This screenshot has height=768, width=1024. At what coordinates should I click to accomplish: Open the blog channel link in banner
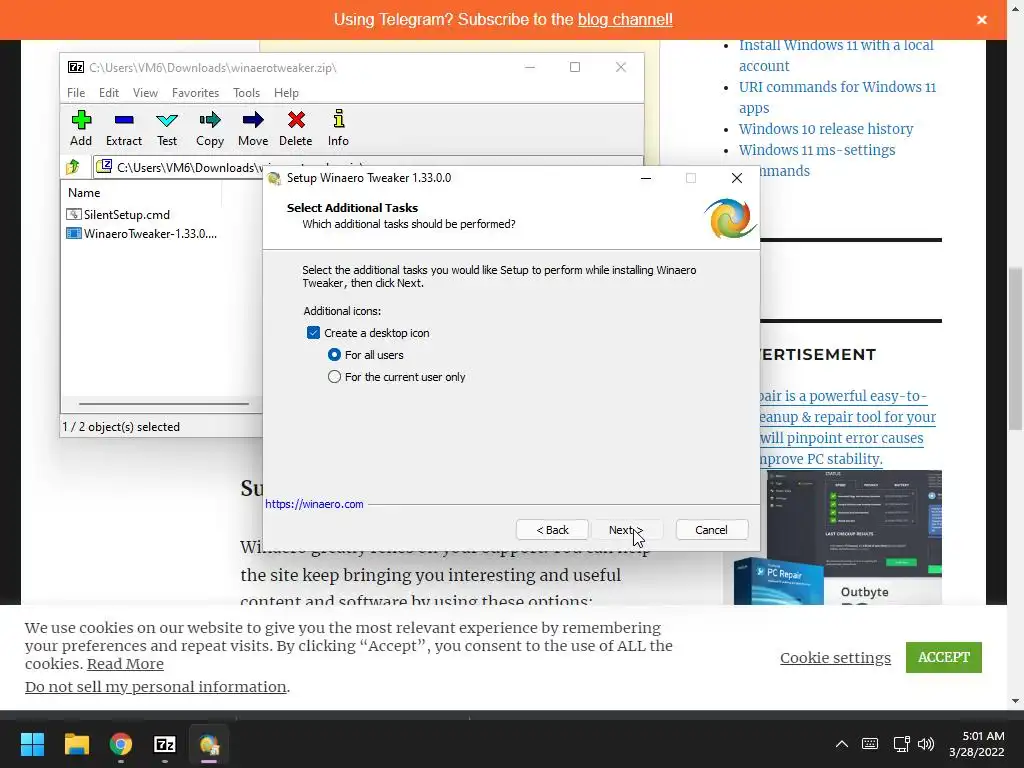point(625,20)
